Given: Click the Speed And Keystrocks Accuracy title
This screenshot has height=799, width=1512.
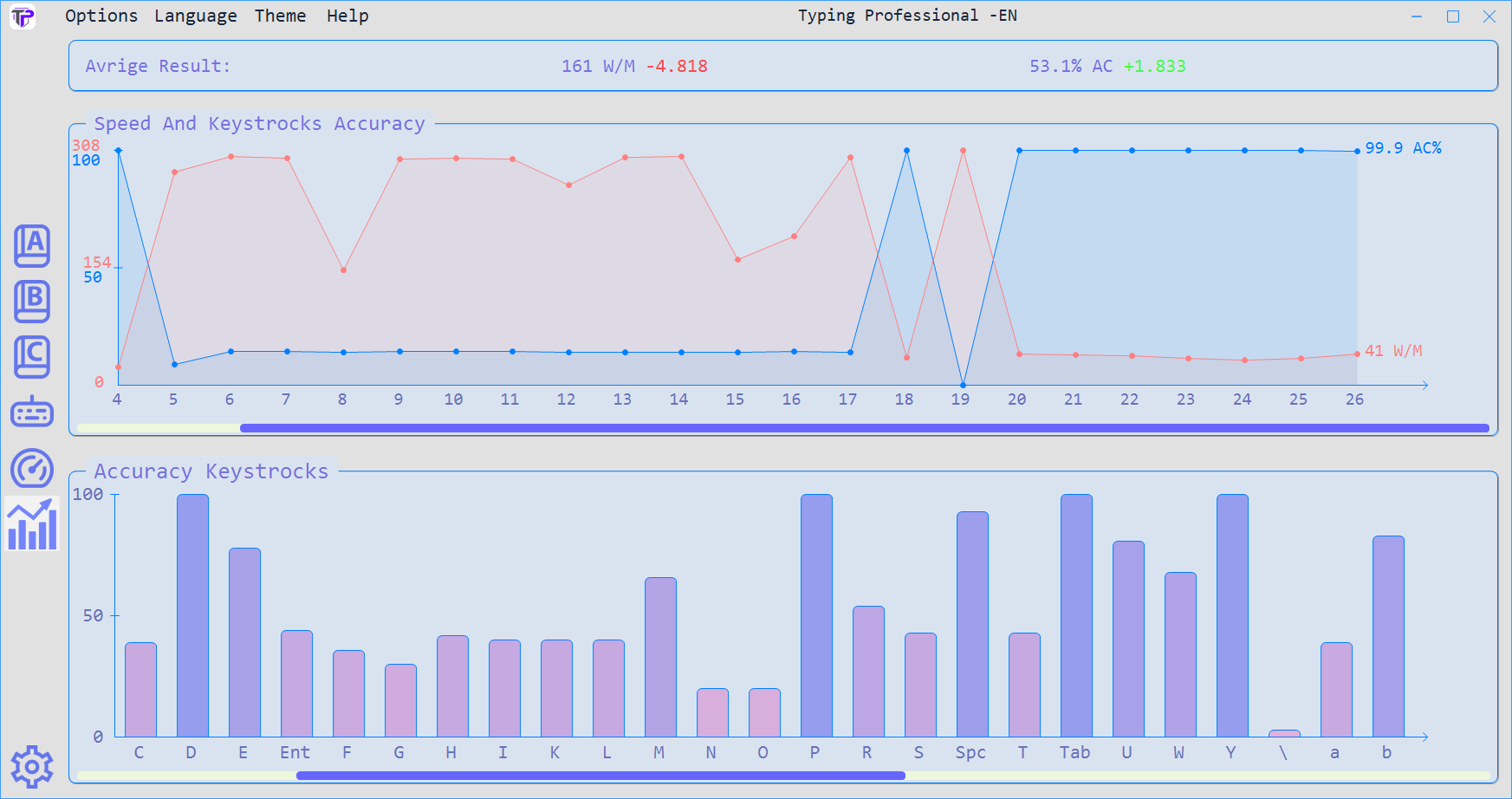Looking at the screenshot, I should click(259, 124).
